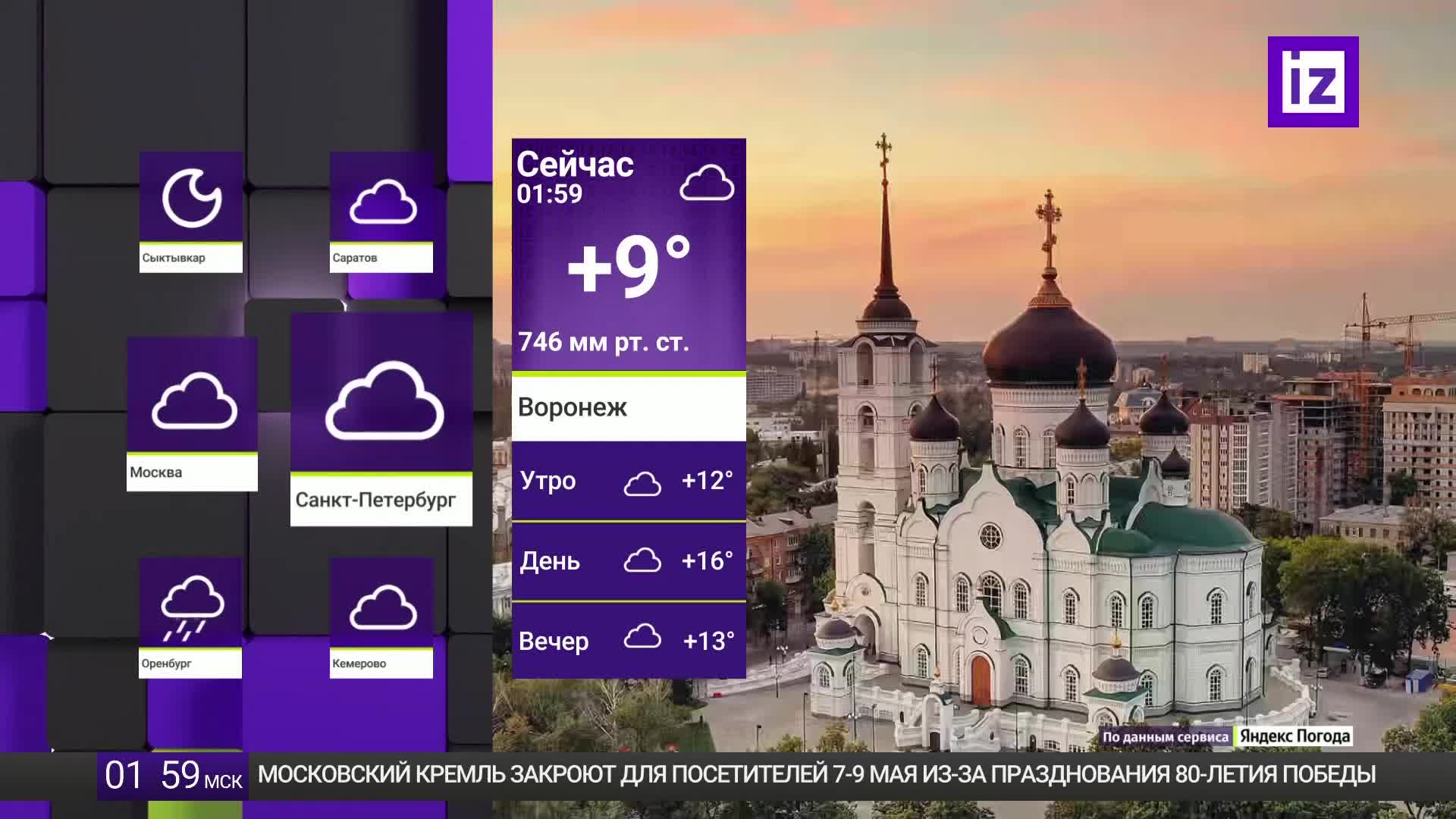The image size is (1456, 819).
Task: Click the Яндекс Погода source label
Action: pyautogui.click(x=1294, y=736)
